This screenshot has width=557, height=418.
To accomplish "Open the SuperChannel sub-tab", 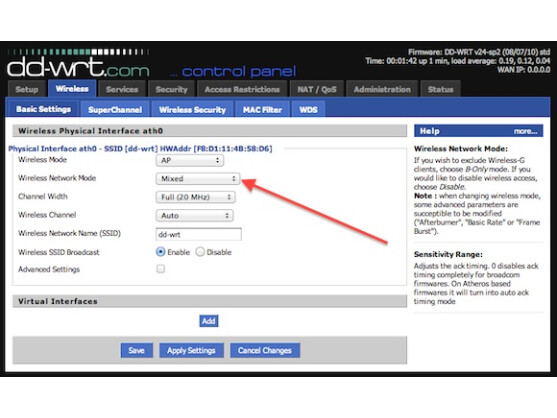I will tap(115, 109).
